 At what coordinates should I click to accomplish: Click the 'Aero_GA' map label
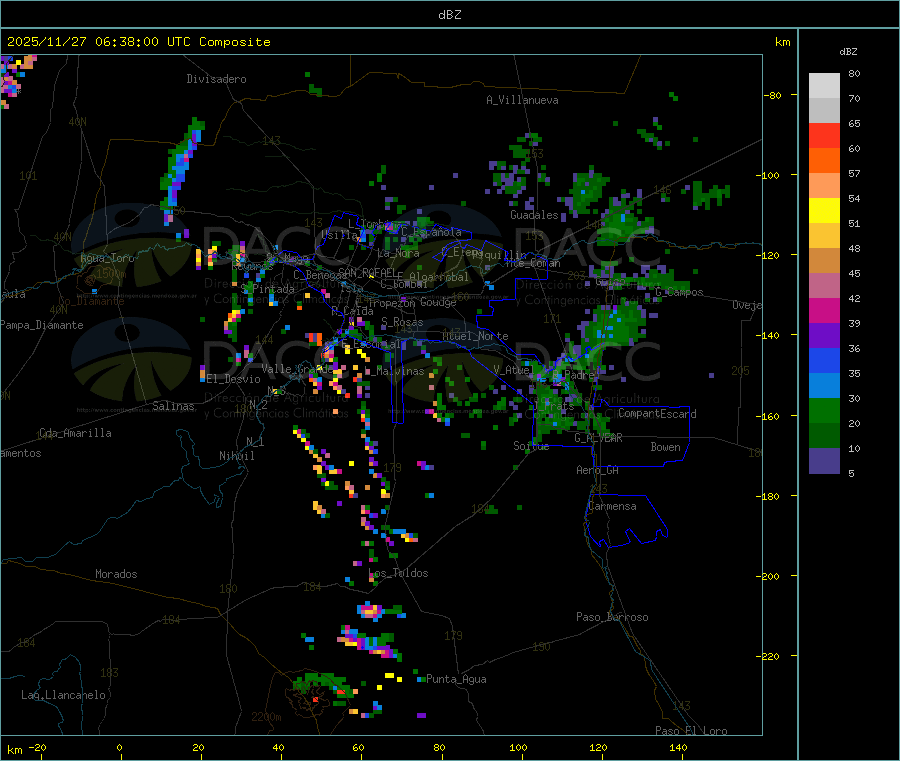coord(598,470)
